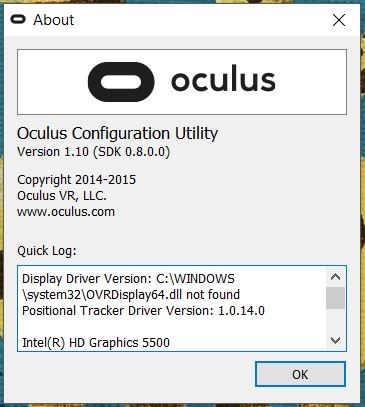Click the Display Driver Version log line
Image resolution: width=365 pixels, height=407 pixels.
click(128, 279)
